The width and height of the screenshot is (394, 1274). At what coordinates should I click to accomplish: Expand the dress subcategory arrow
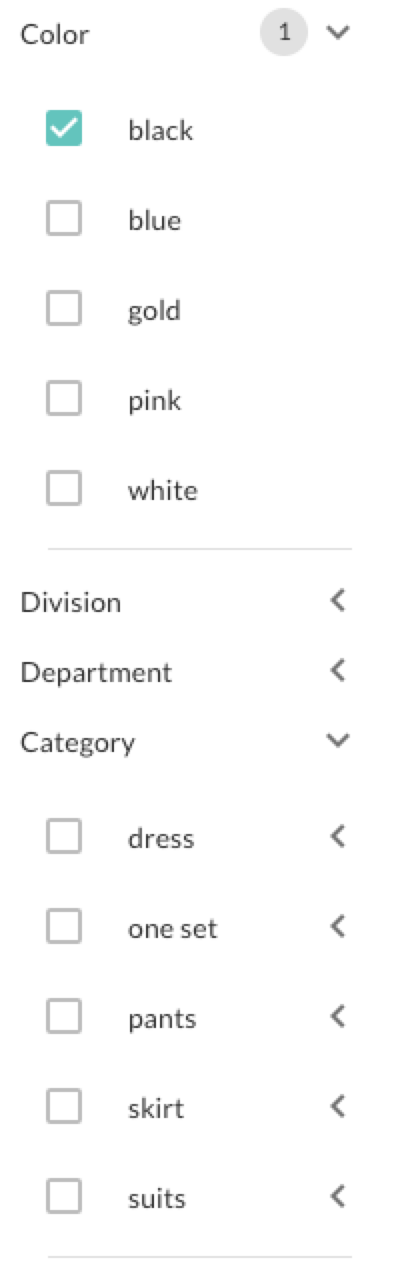(338, 836)
